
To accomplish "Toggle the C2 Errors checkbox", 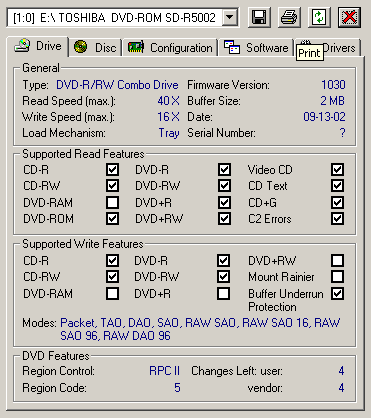I will tap(337, 219).
